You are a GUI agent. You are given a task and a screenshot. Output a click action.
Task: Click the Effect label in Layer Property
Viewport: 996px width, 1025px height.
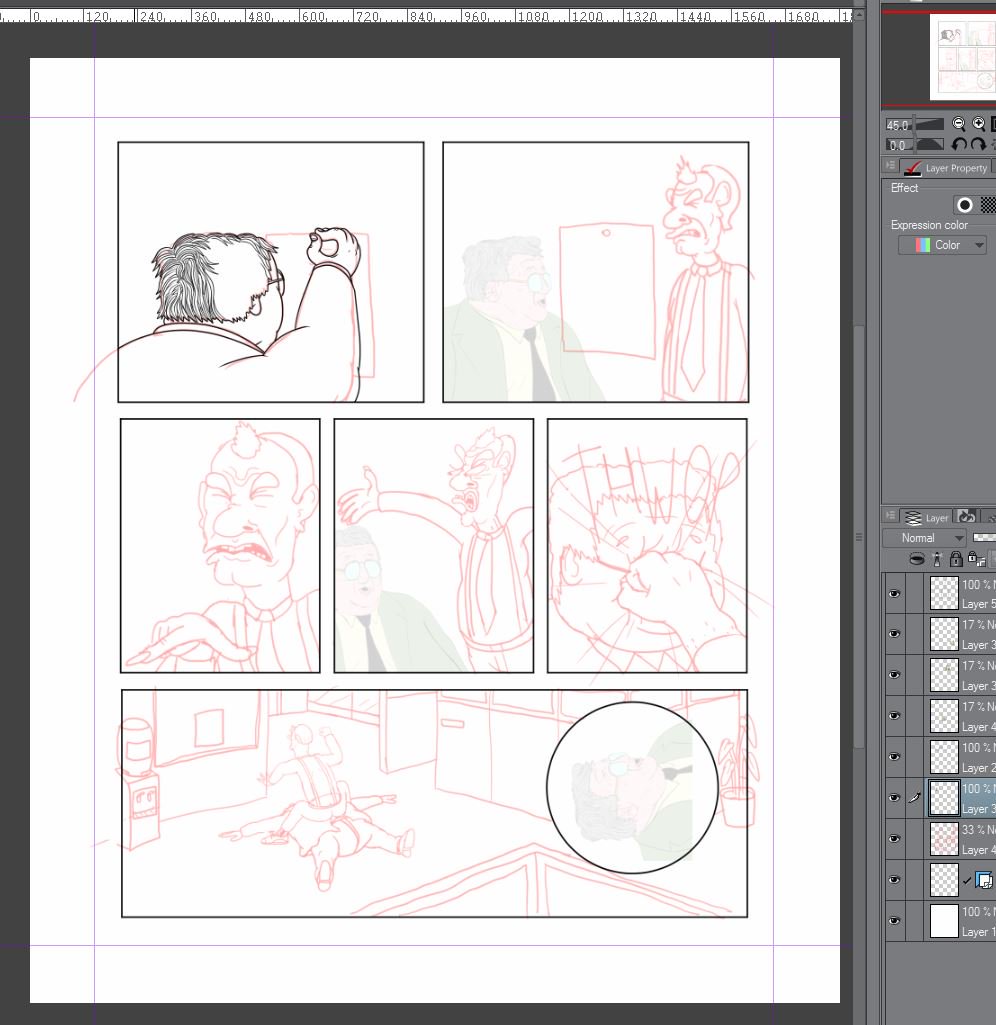(x=905, y=188)
